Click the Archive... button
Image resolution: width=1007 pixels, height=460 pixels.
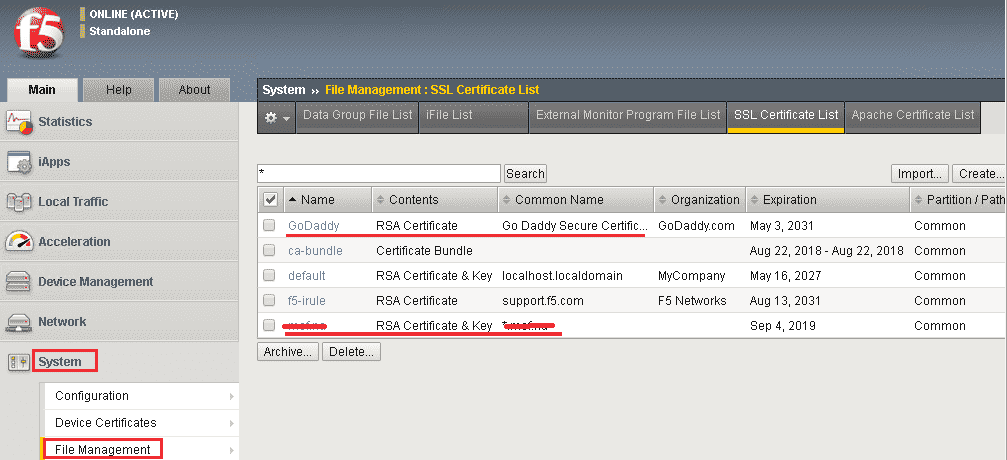click(288, 352)
